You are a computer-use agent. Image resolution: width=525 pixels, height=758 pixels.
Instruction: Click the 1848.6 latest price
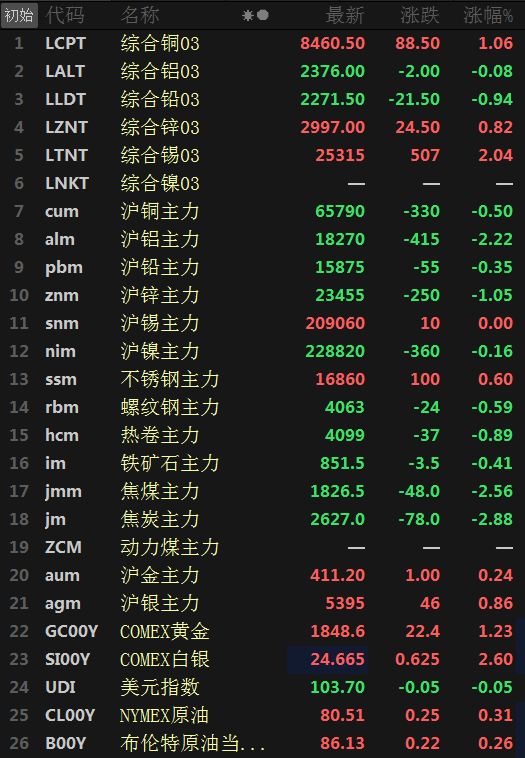(x=337, y=632)
